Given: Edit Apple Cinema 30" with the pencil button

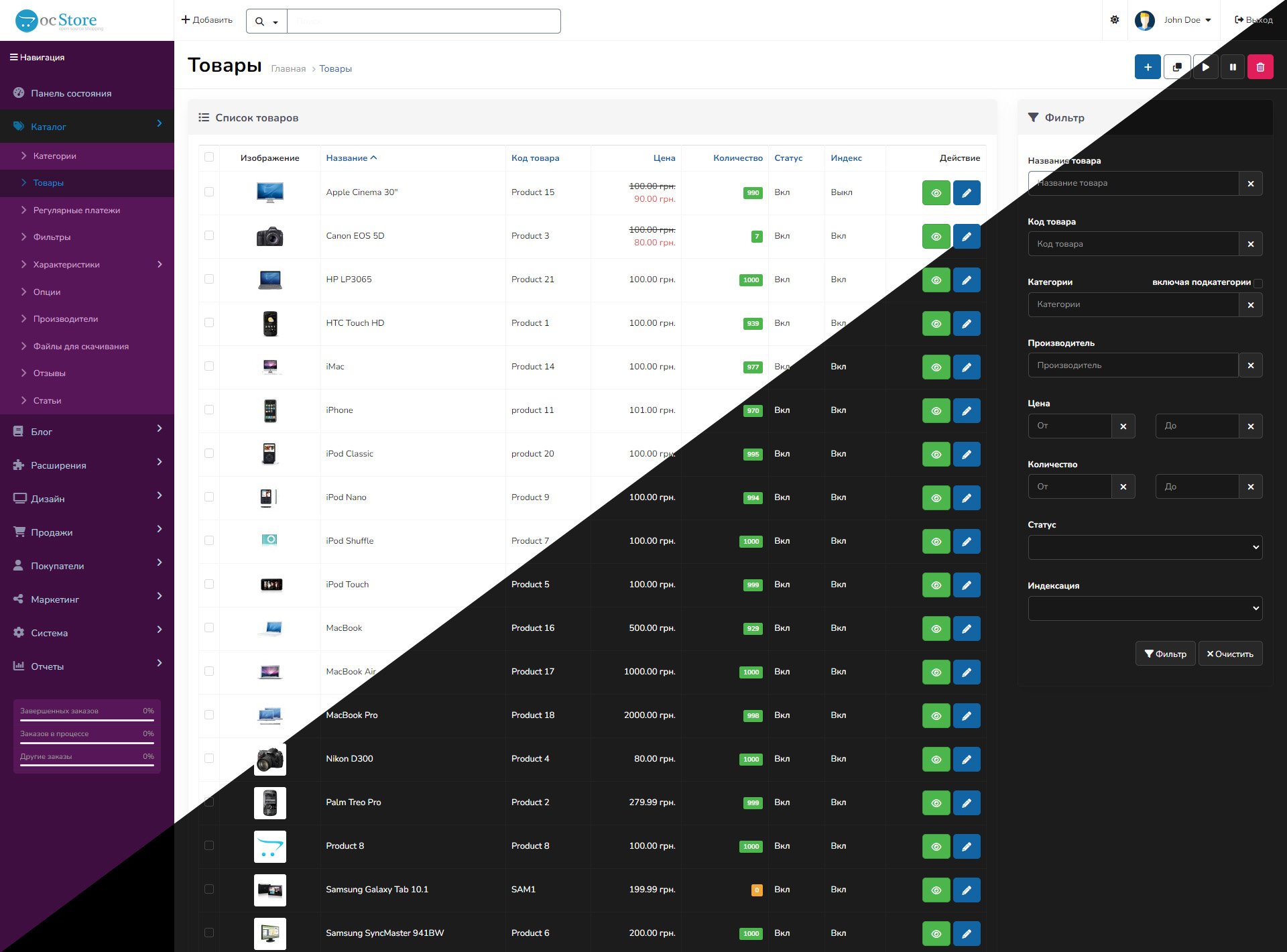Looking at the screenshot, I should [x=967, y=193].
